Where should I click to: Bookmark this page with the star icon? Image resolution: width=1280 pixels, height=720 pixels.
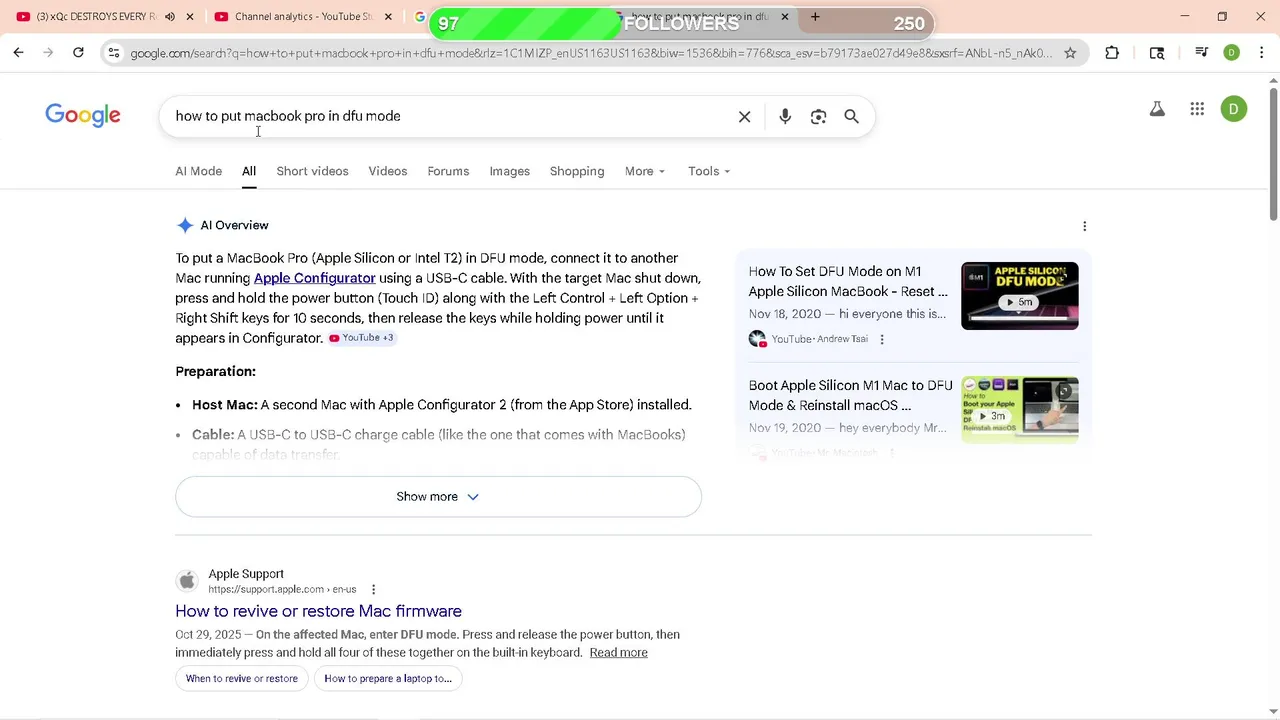click(x=1070, y=53)
